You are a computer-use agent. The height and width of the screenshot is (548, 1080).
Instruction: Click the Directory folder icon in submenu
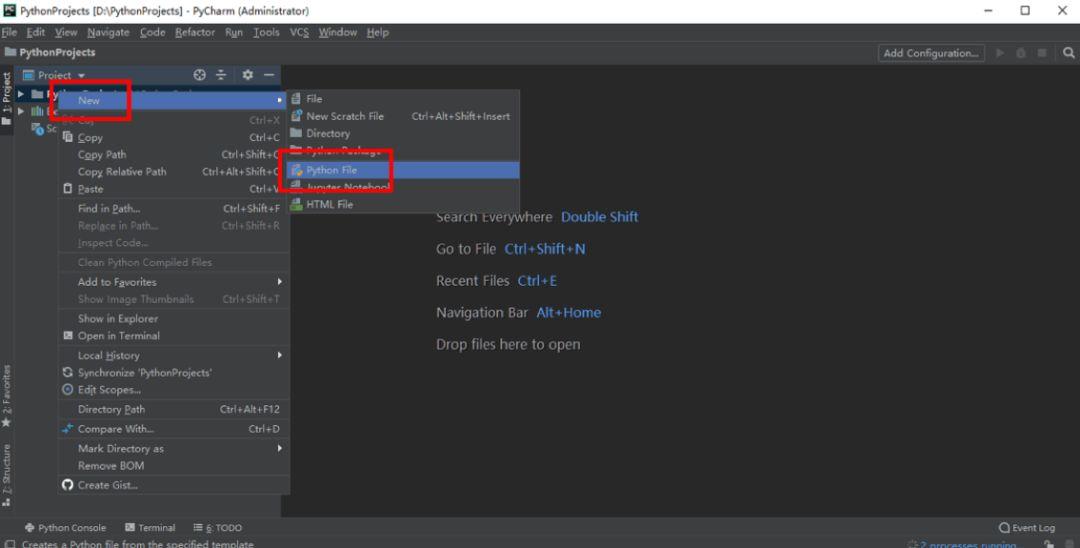pyautogui.click(x=296, y=133)
